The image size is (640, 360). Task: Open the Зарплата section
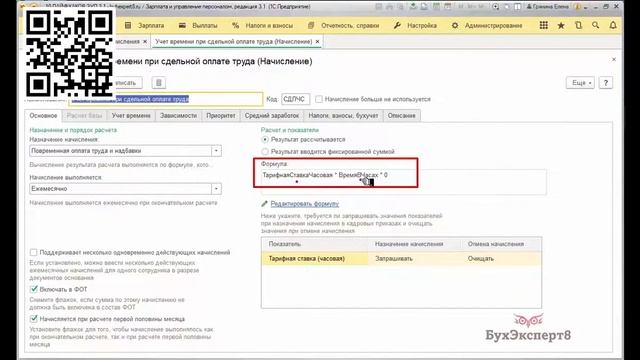pyautogui.click(x=145, y=25)
